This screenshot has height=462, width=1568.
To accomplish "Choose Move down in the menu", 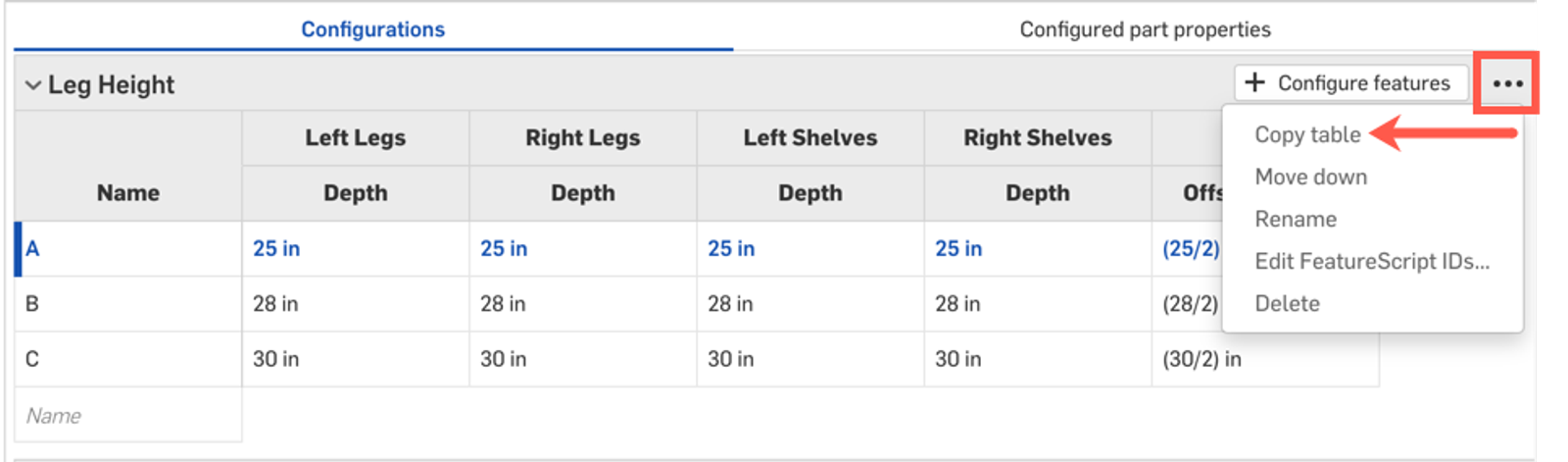I will click(x=1310, y=177).
